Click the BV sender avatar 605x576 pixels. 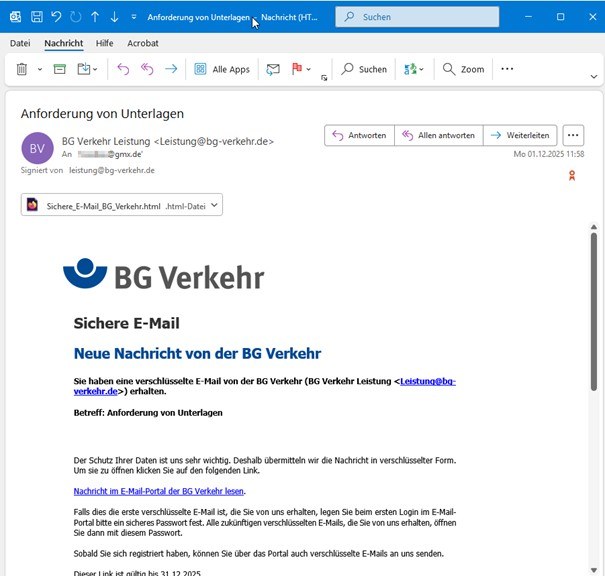tap(37, 148)
